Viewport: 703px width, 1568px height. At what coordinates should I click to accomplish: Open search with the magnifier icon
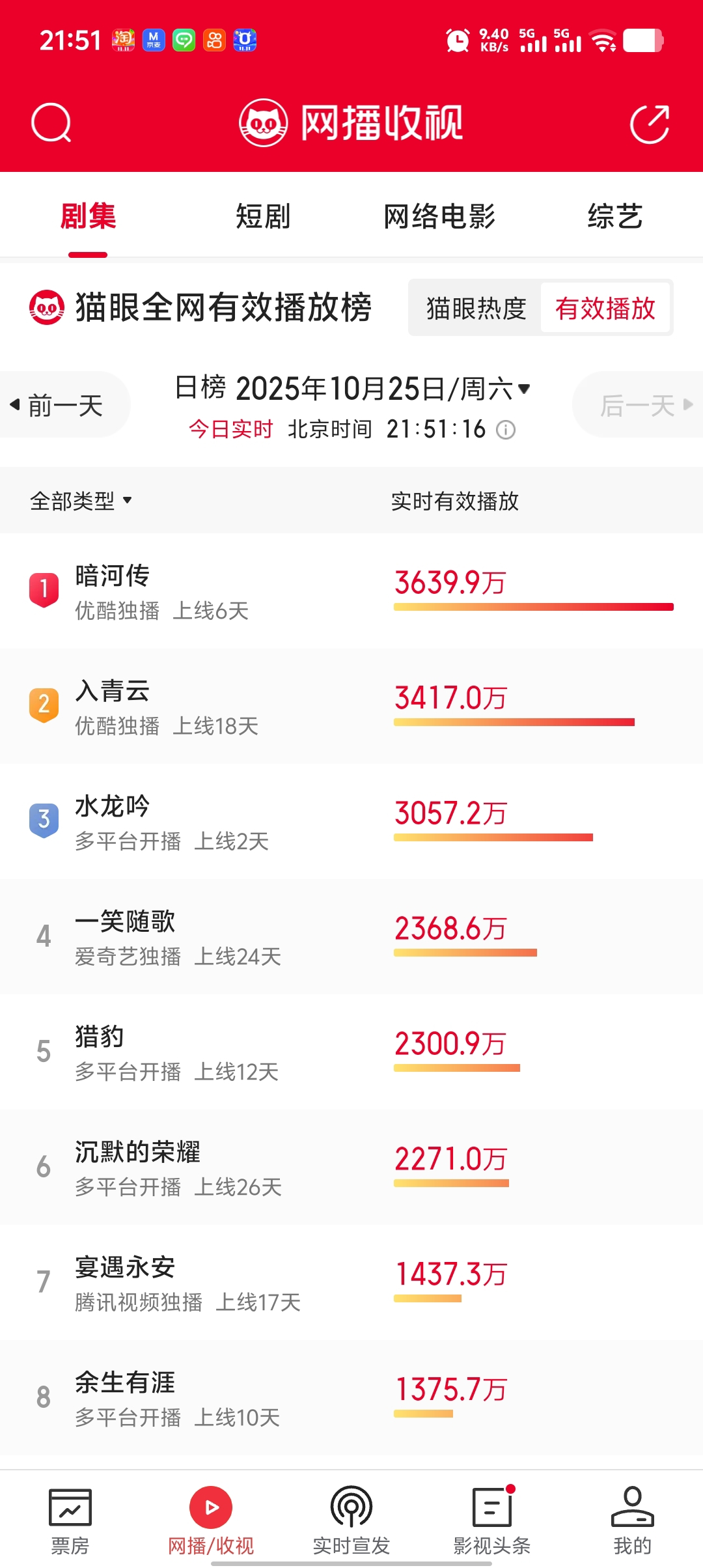51,122
